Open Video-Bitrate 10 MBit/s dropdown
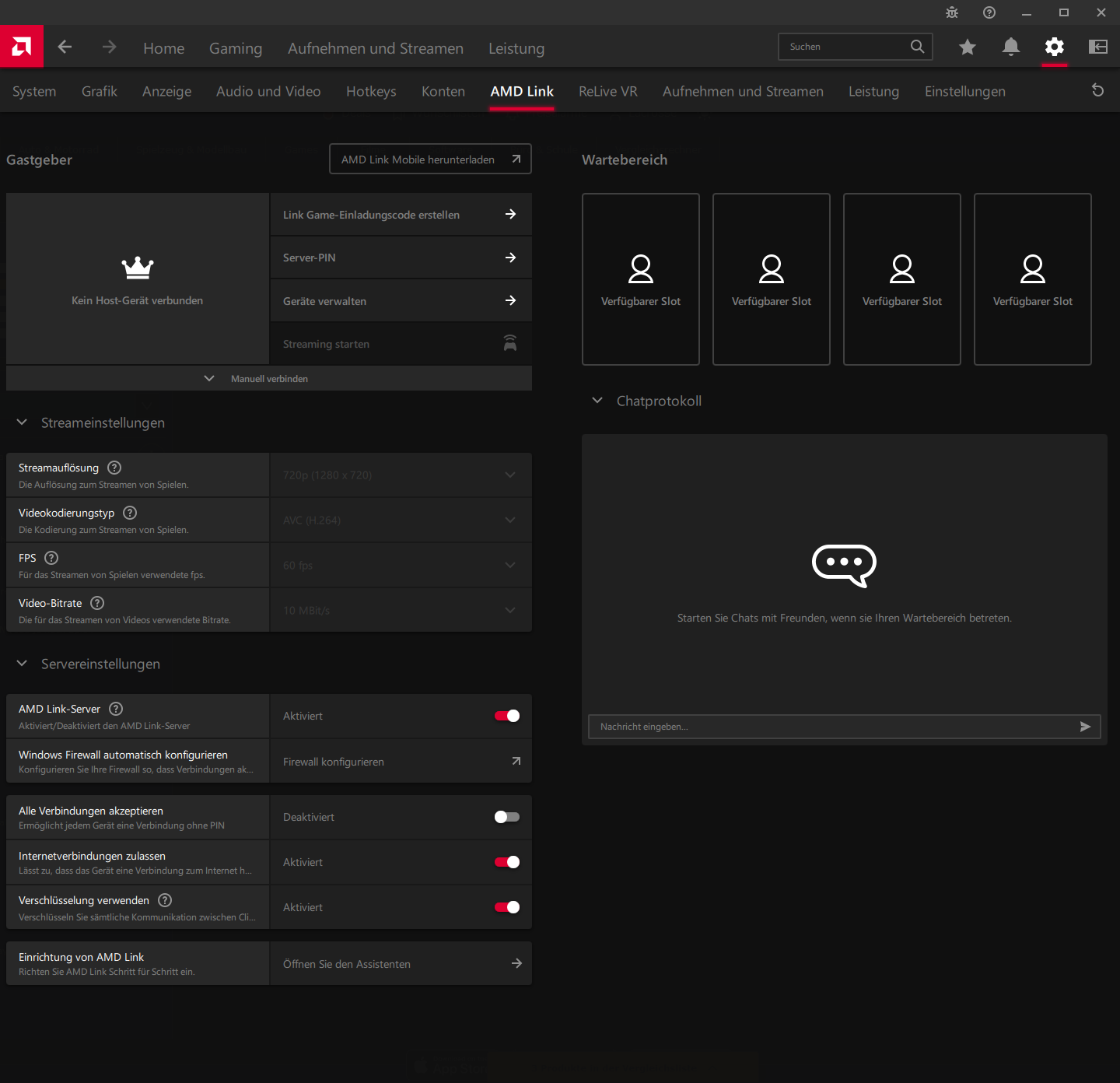Image resolution: width=1120 pixels, height=1083 pixels. tap(401, 611)
